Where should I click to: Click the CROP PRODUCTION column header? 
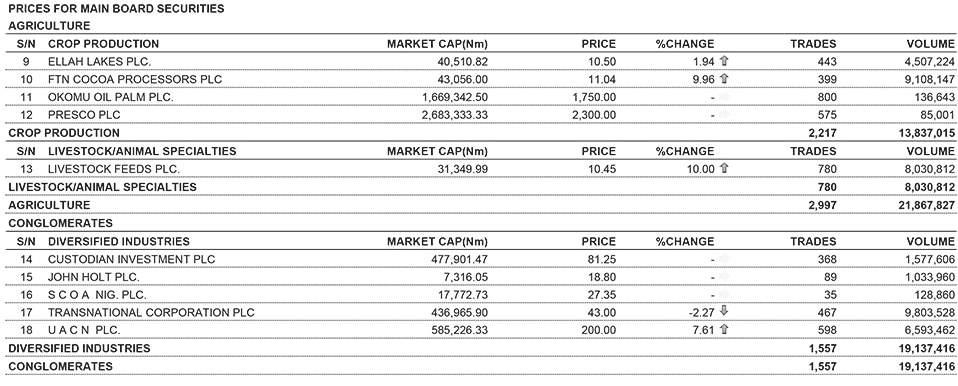[x=103, y=44]
